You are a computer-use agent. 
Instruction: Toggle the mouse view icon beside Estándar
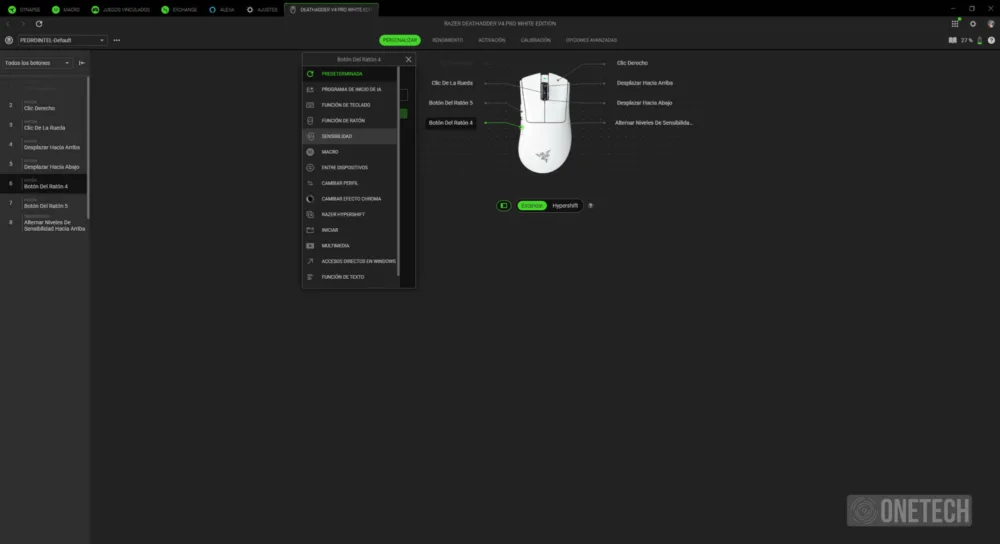coord(504,205)
